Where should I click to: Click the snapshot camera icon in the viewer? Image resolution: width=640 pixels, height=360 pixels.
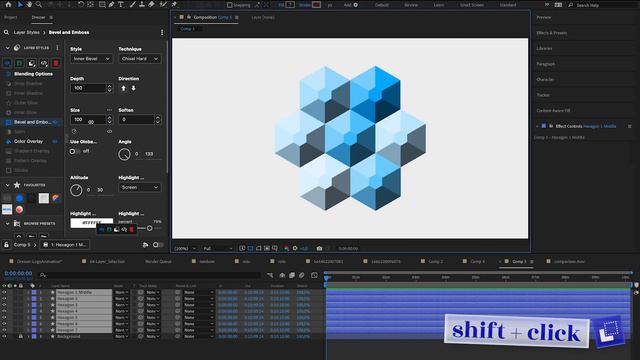[319, 248]
